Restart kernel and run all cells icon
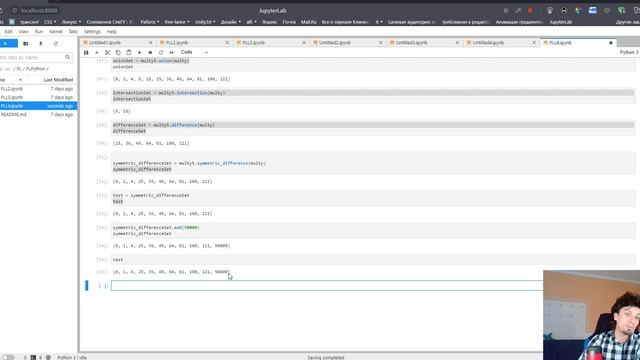640x360 pixels. pyautogui.click(x=172, y=53)
